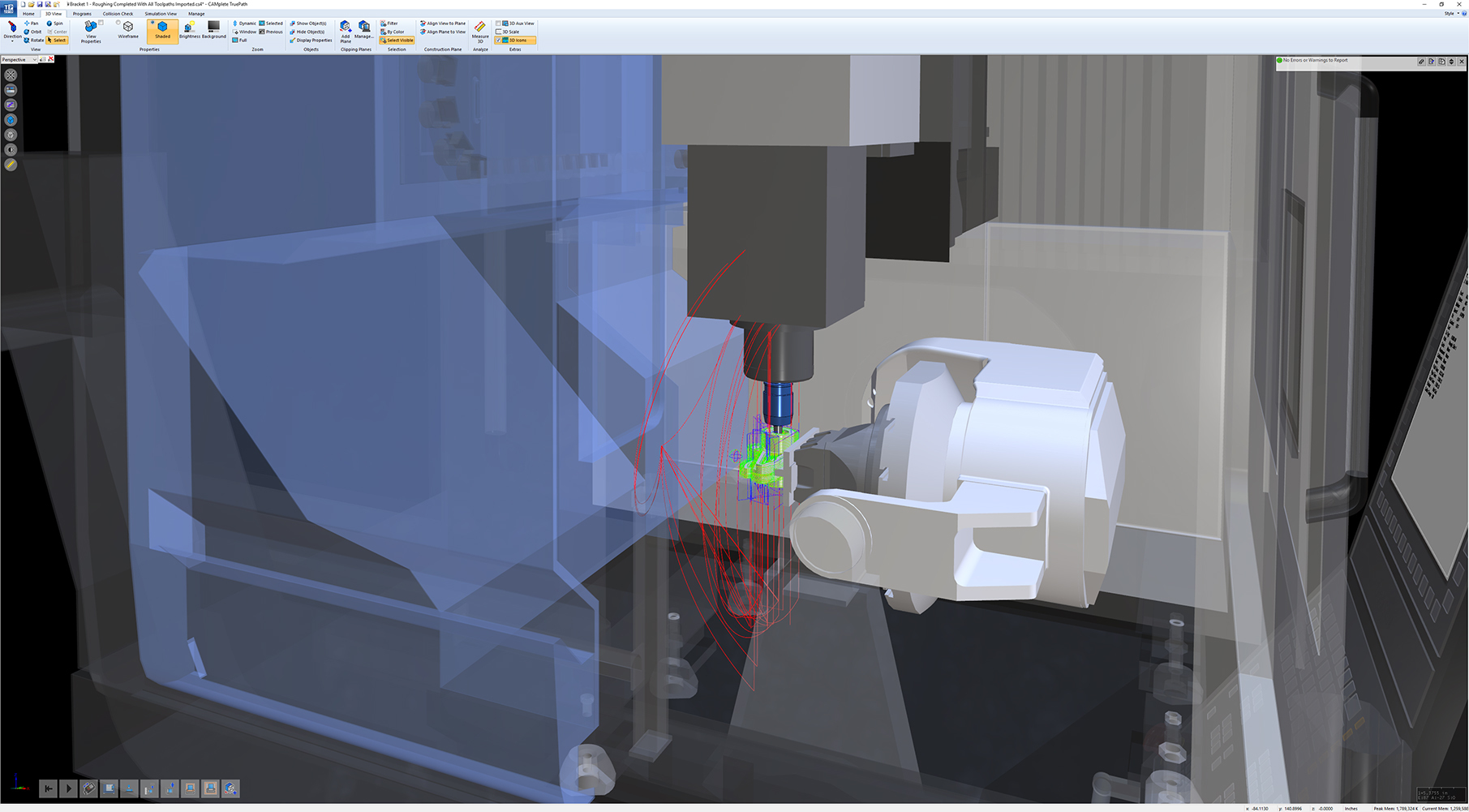
Task: Zoom to Selected objects
Action: coord(271,24)
